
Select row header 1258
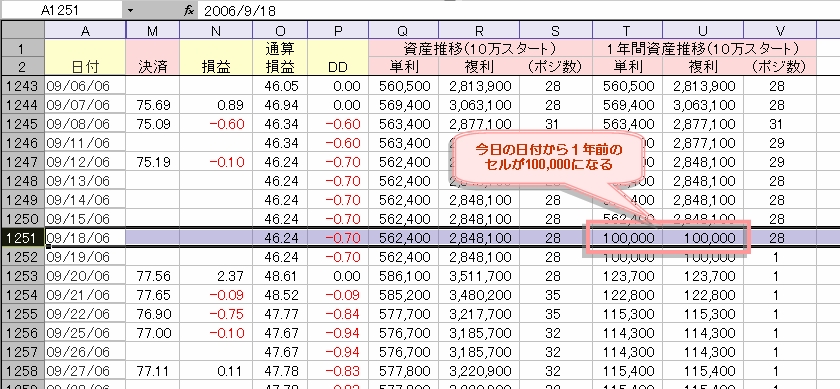coord(22,371)
